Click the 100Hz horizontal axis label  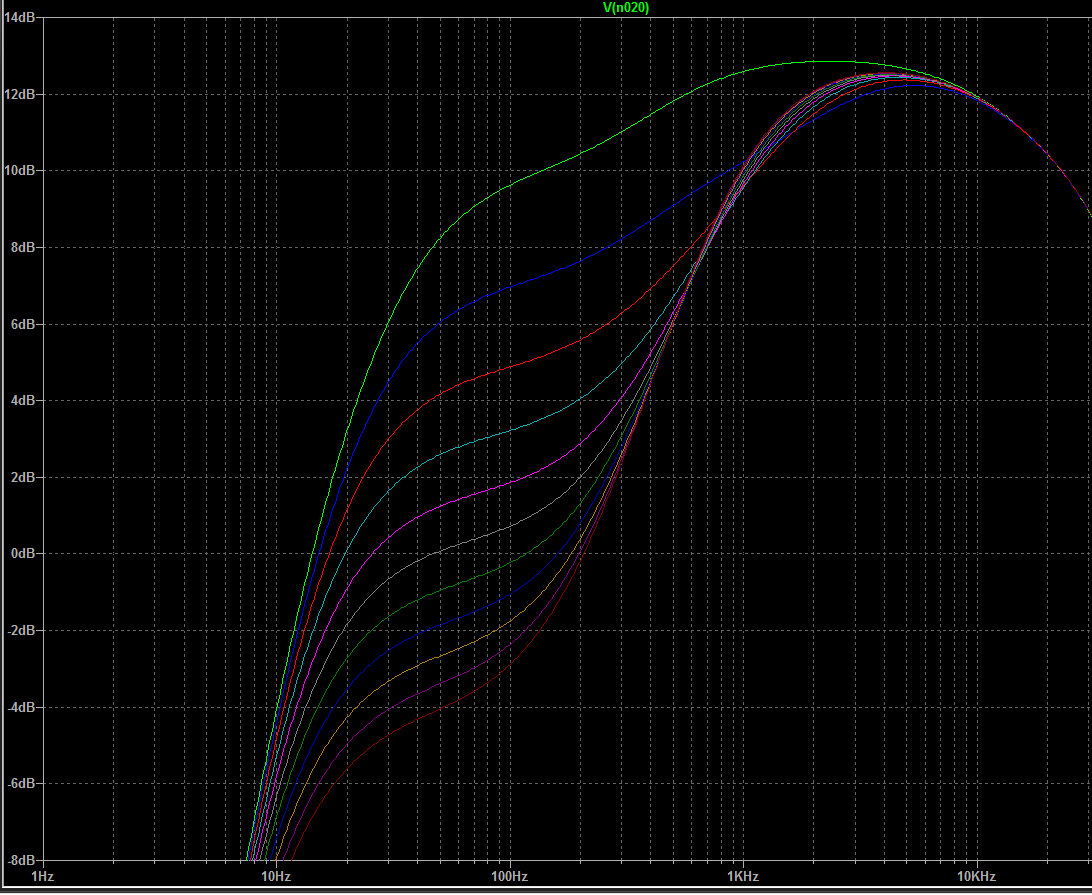(508, 876)
